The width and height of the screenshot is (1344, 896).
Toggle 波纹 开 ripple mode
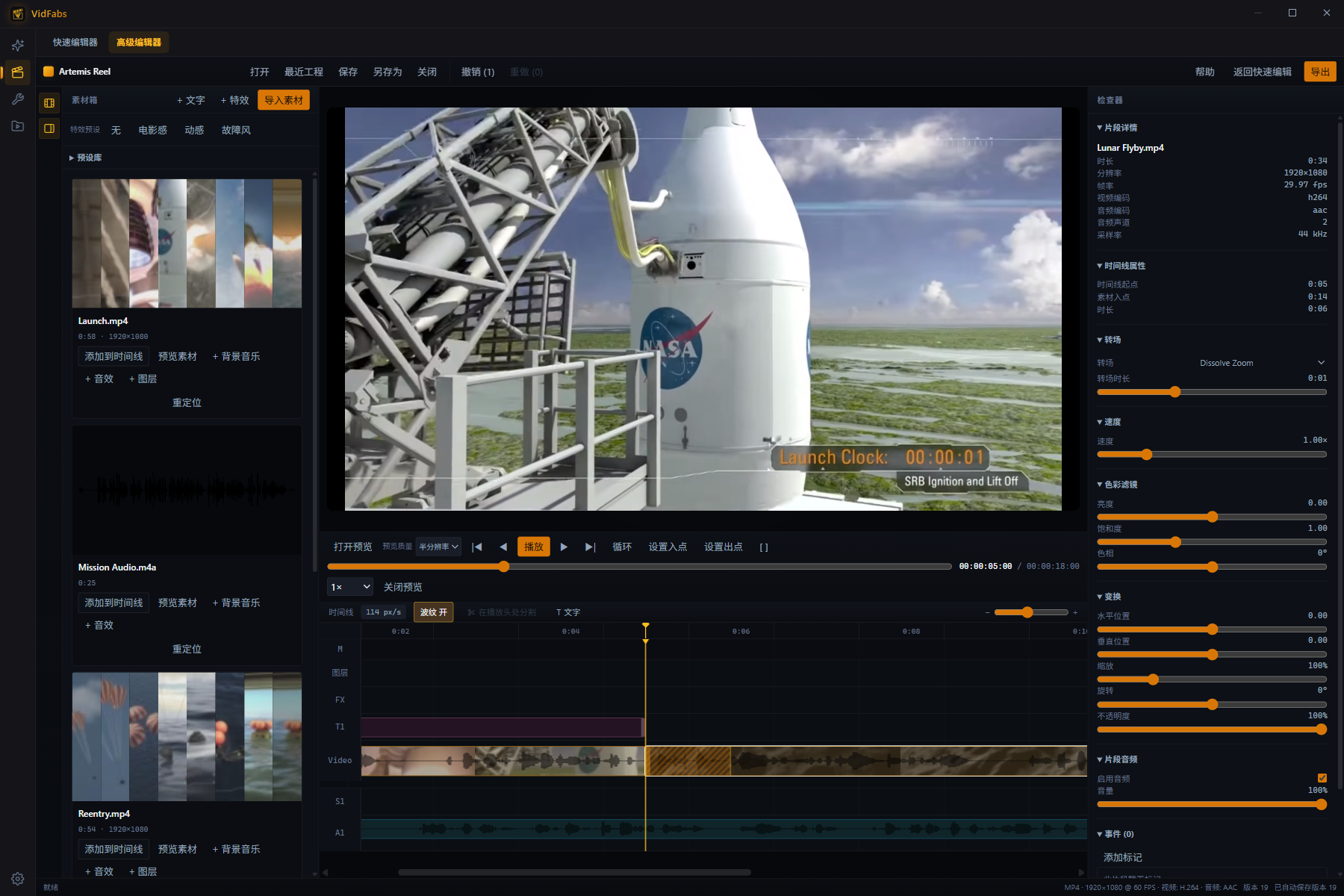[x=433, y=612]
